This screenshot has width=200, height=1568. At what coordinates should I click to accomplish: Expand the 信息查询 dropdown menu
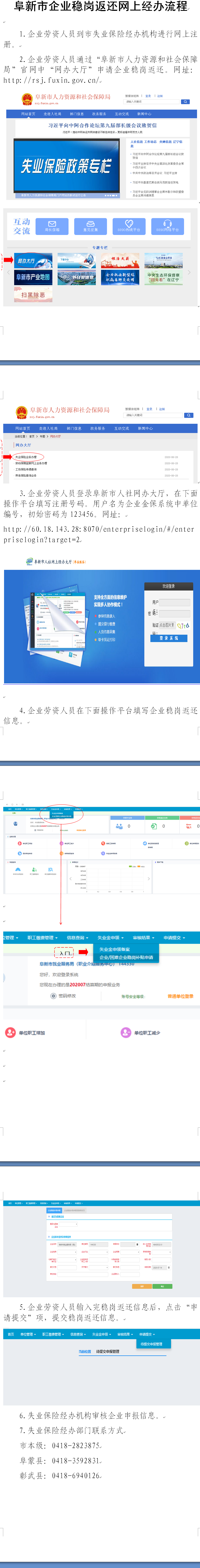77,937
